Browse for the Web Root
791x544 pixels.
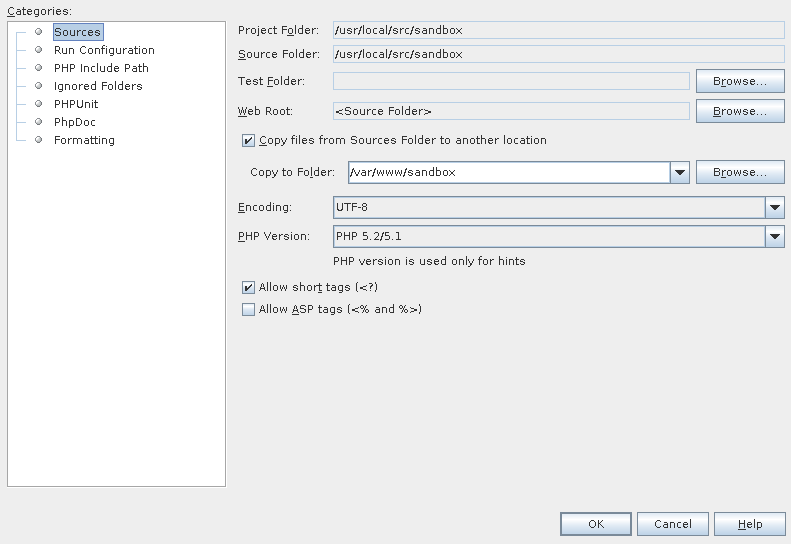[740, 111]
